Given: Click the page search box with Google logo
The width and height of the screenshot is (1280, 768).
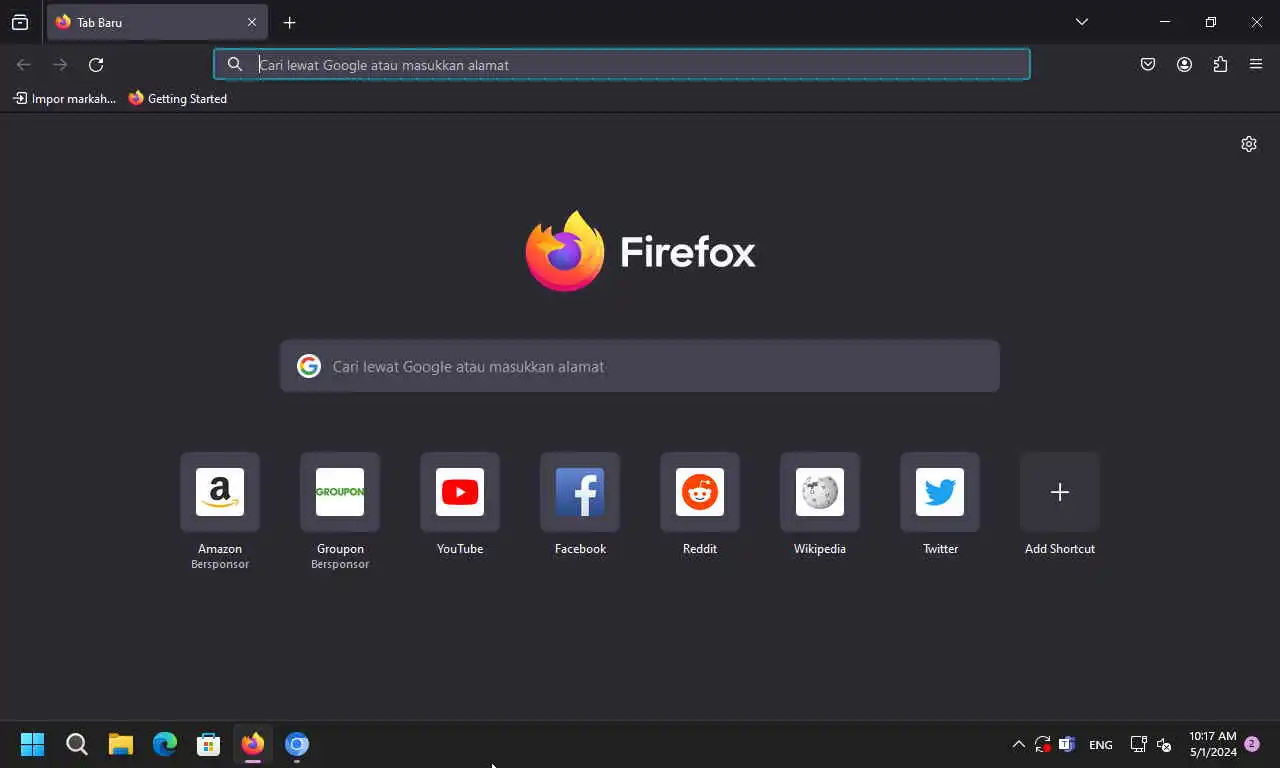Looking at the screenshot, I should coord(640,366).
